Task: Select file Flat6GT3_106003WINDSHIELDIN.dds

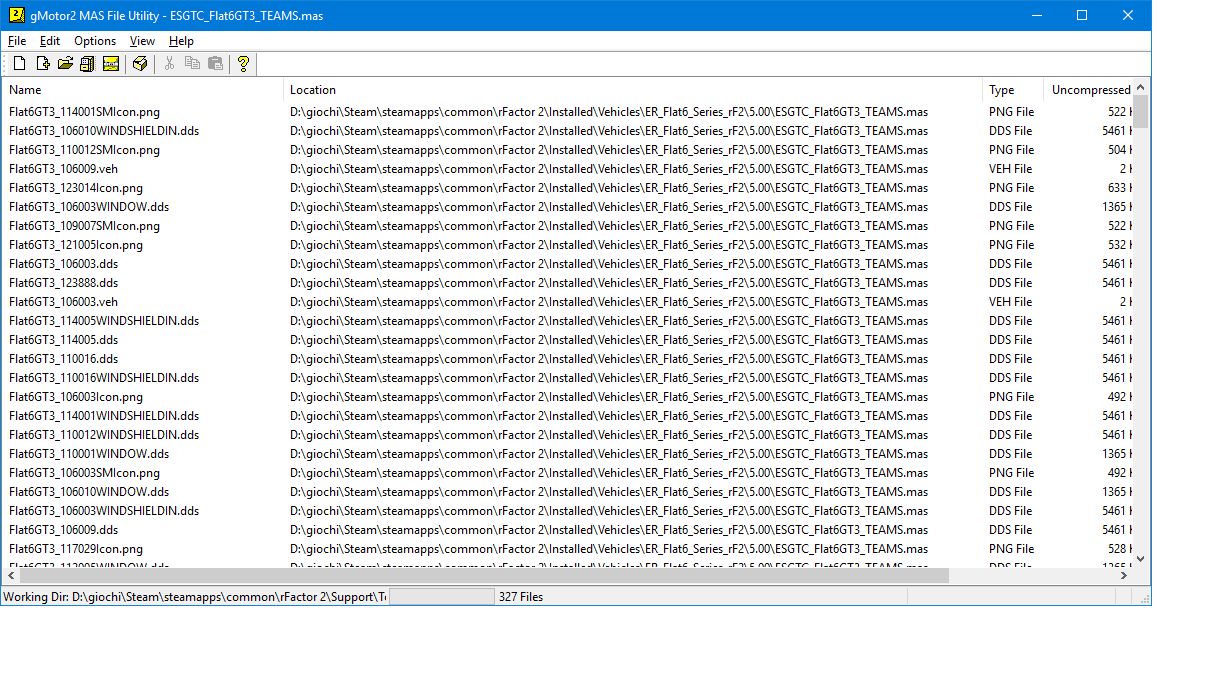Action: [x=104, y=511]
